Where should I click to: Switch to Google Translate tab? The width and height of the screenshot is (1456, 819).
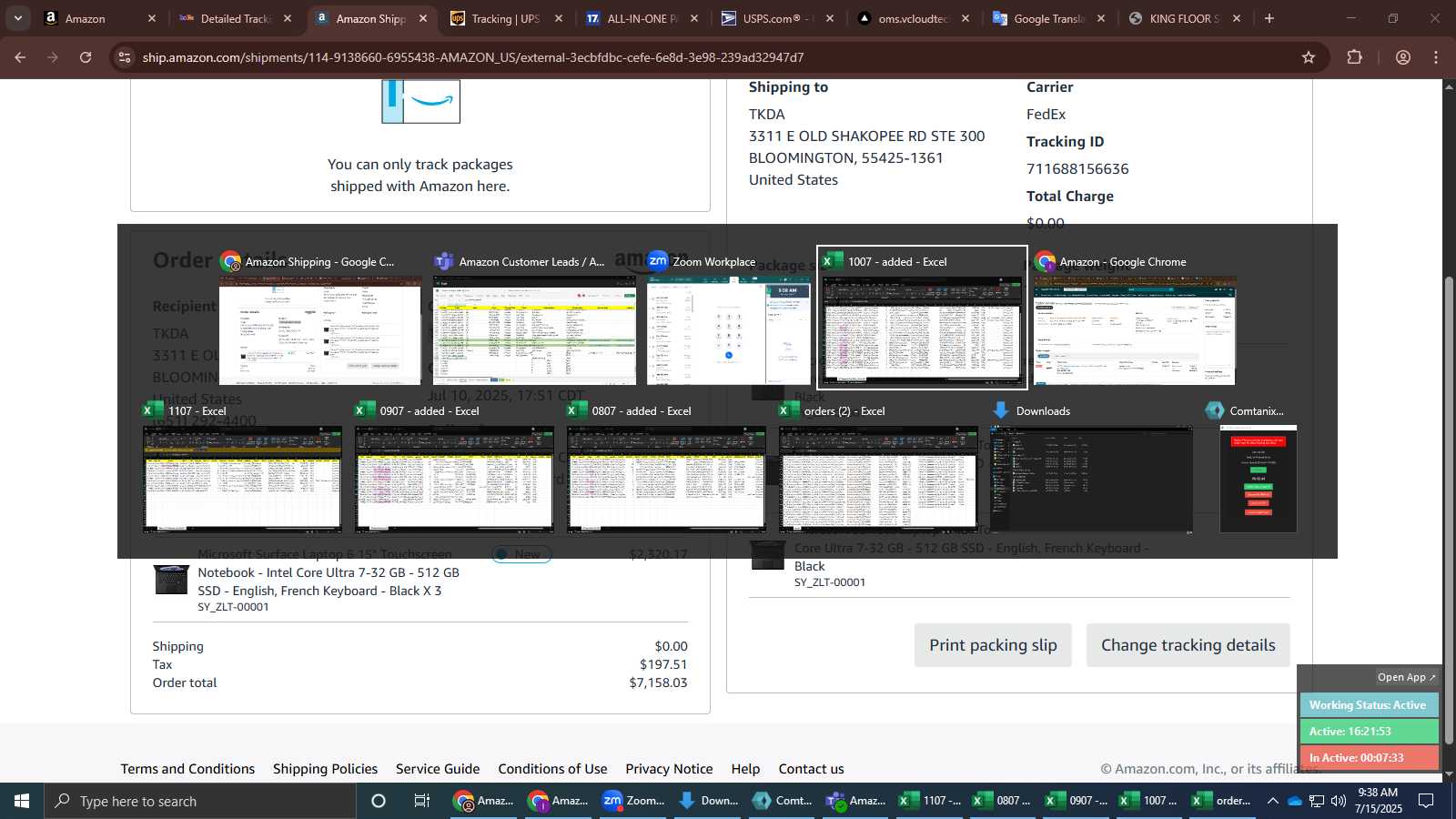tap(1047, 18)
